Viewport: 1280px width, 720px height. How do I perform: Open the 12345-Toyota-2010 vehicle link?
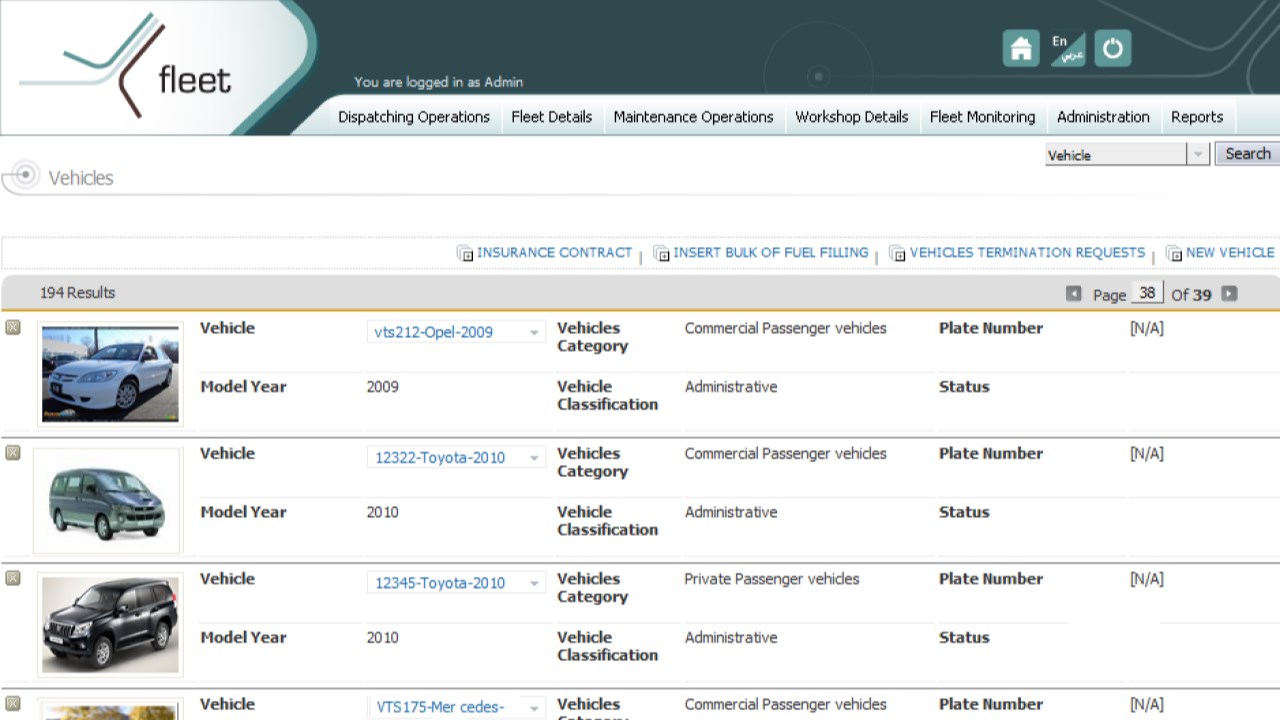pyautogui.click(x=440, y=583)
